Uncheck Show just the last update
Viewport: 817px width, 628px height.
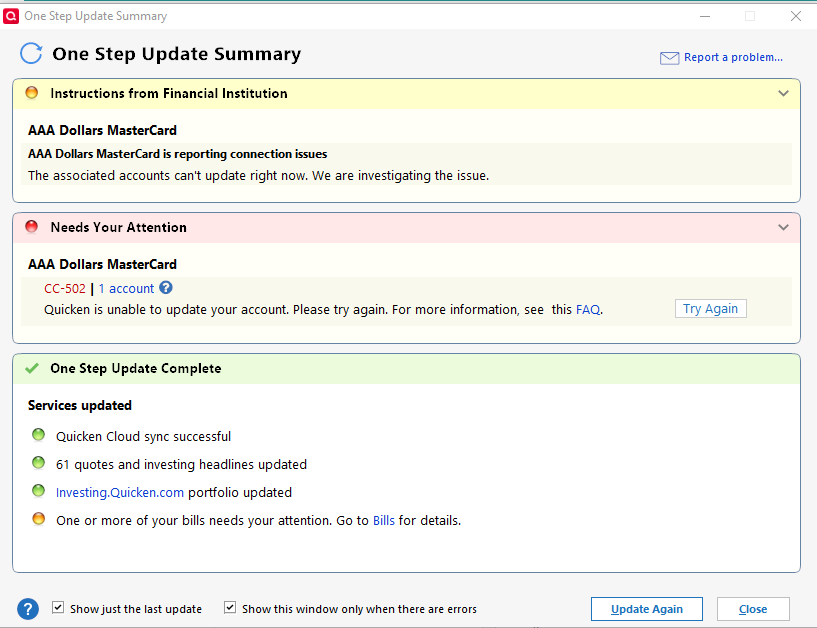[x=58, y=608]
